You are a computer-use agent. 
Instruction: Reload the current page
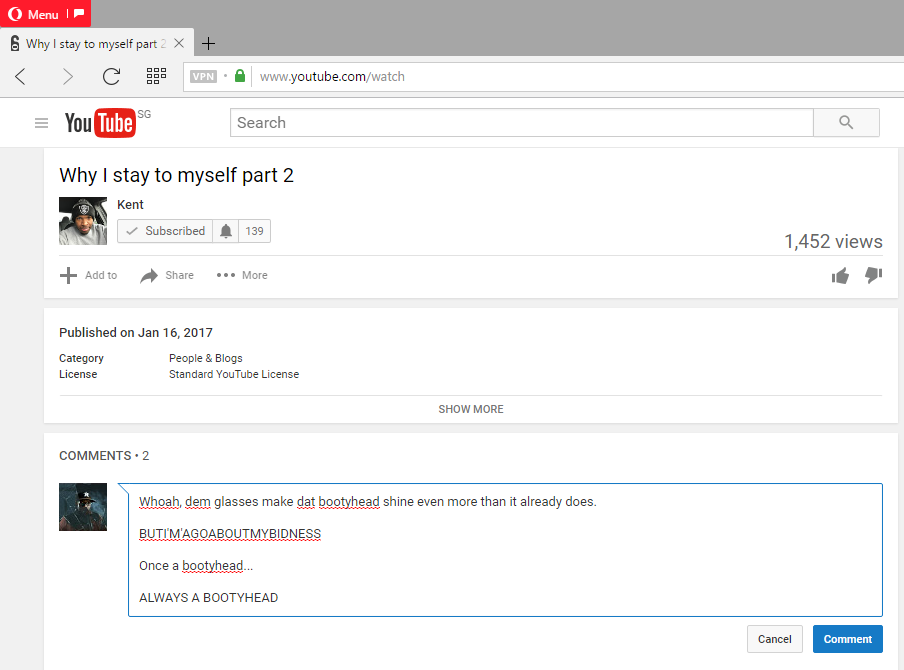pos(111,76)
